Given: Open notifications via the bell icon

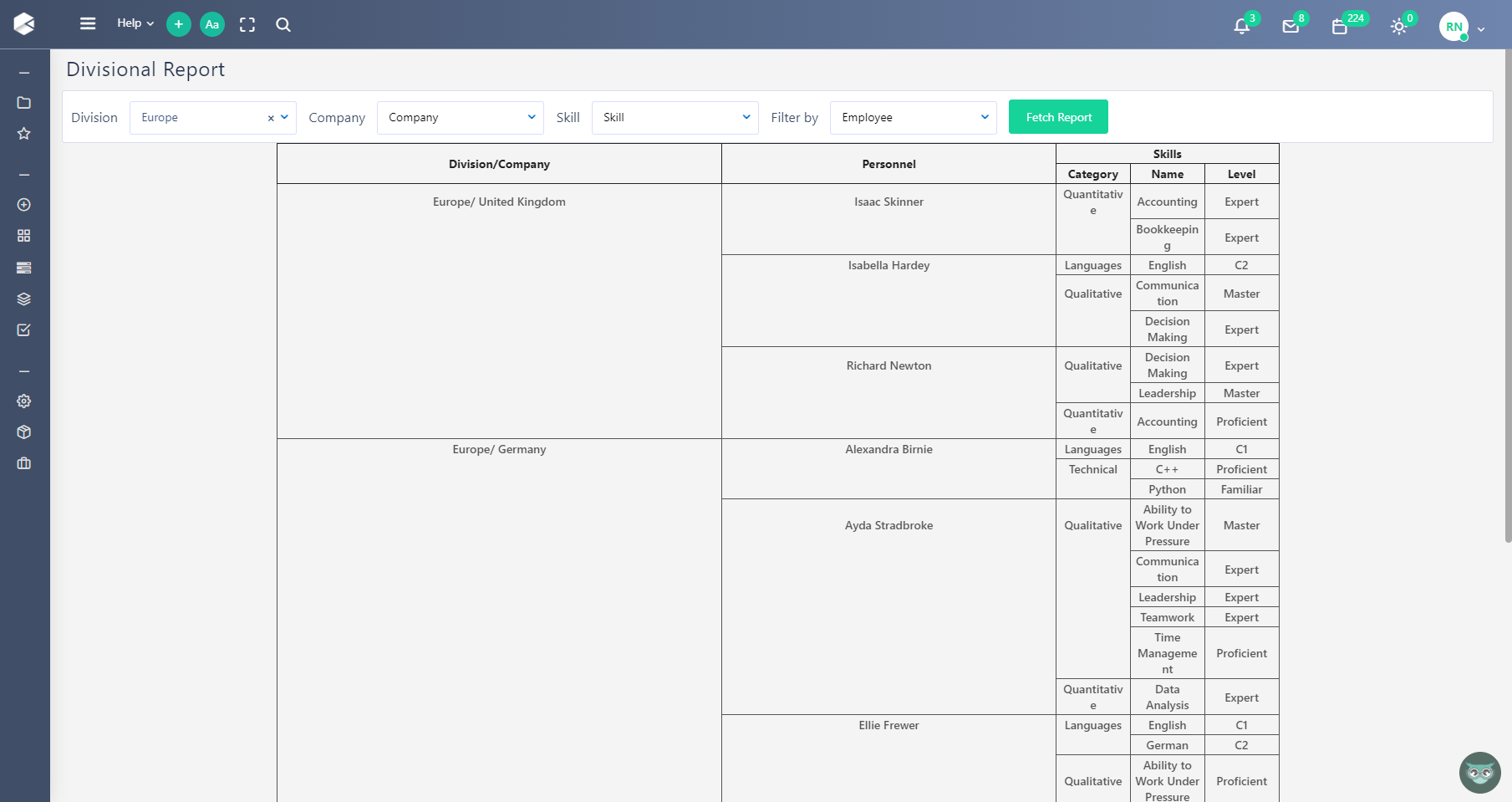Looking at the screenshot, I should [1241, 26].
